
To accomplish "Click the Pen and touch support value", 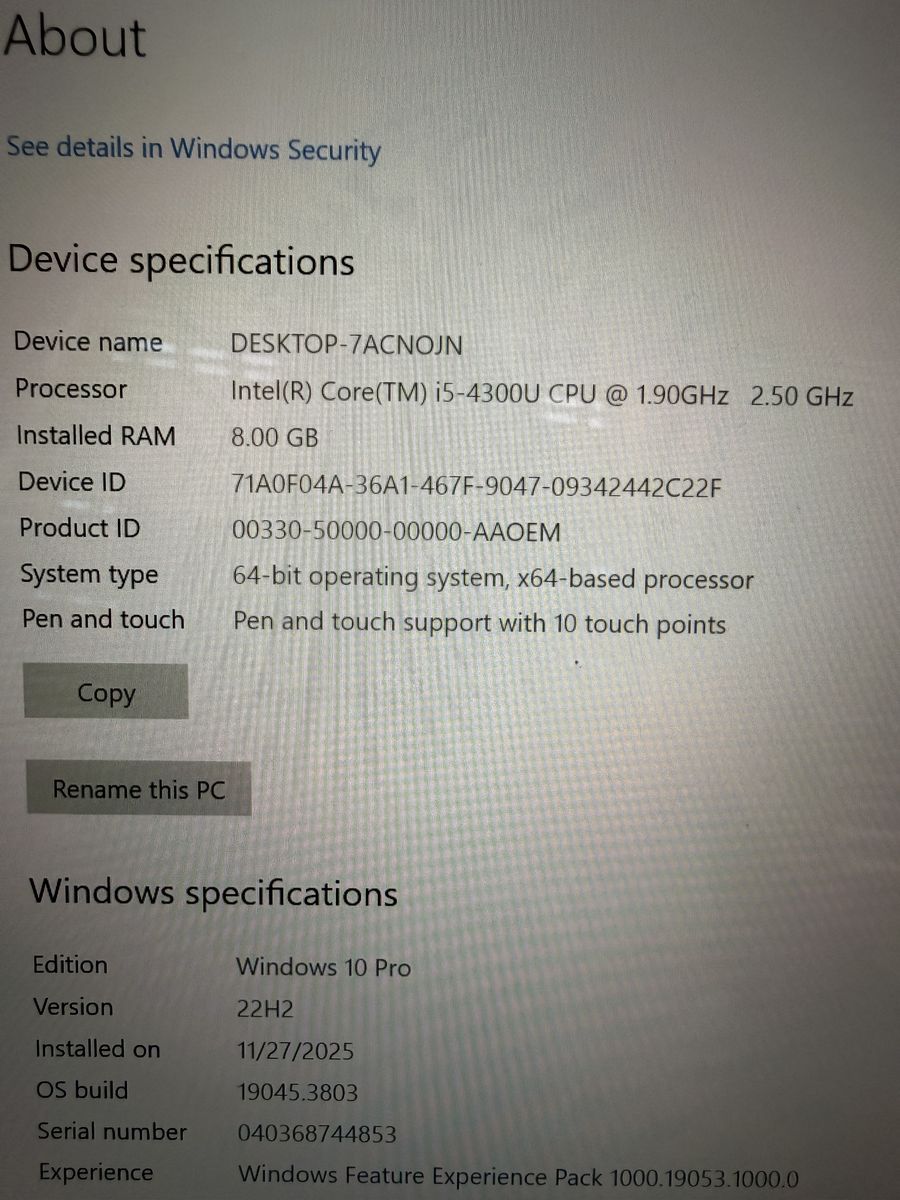I will (479, 624).
